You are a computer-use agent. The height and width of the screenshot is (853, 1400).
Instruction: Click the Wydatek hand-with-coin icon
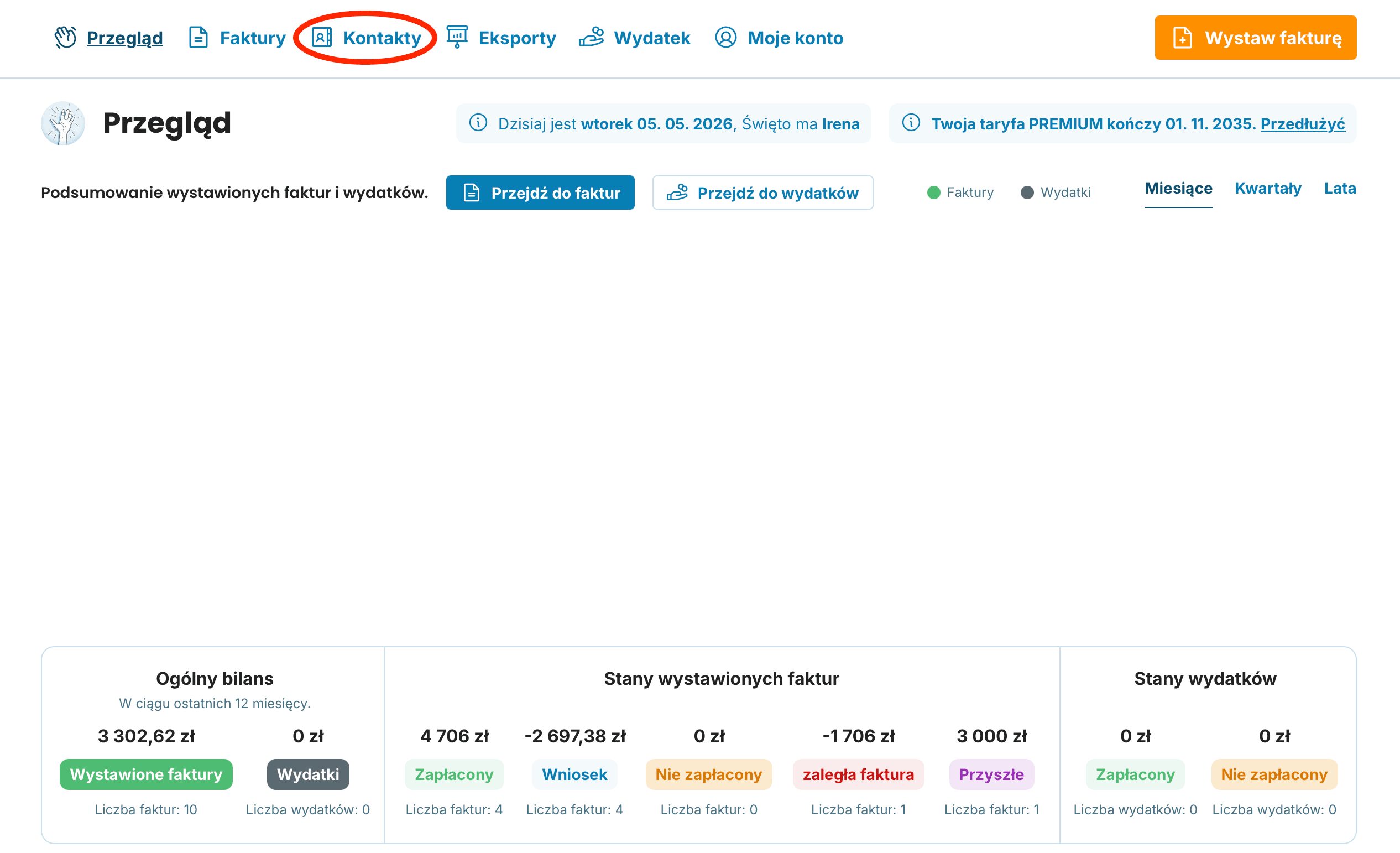pyautogui.click(x=592, y=38)
